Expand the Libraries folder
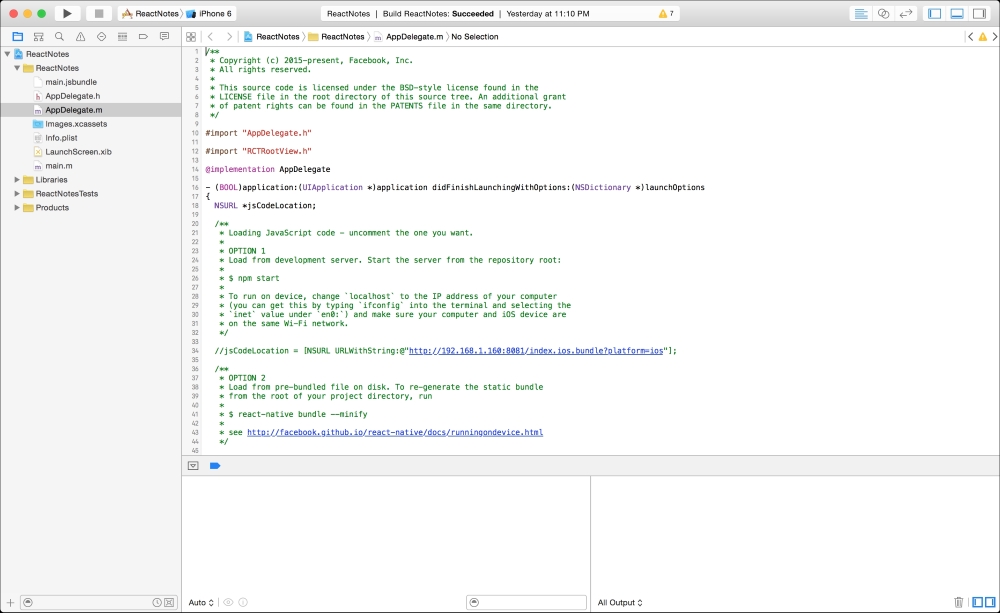Viewport: 1000px width, 613px height. point(17,180)
